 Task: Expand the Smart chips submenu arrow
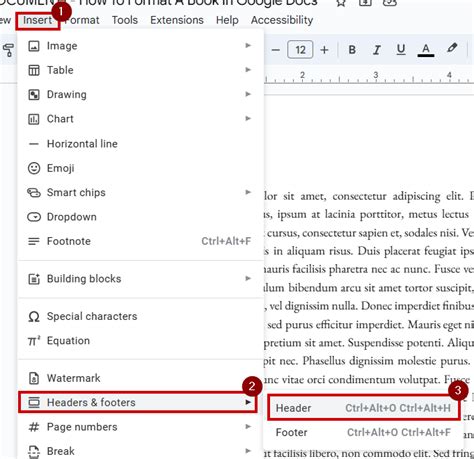(248, 192)
